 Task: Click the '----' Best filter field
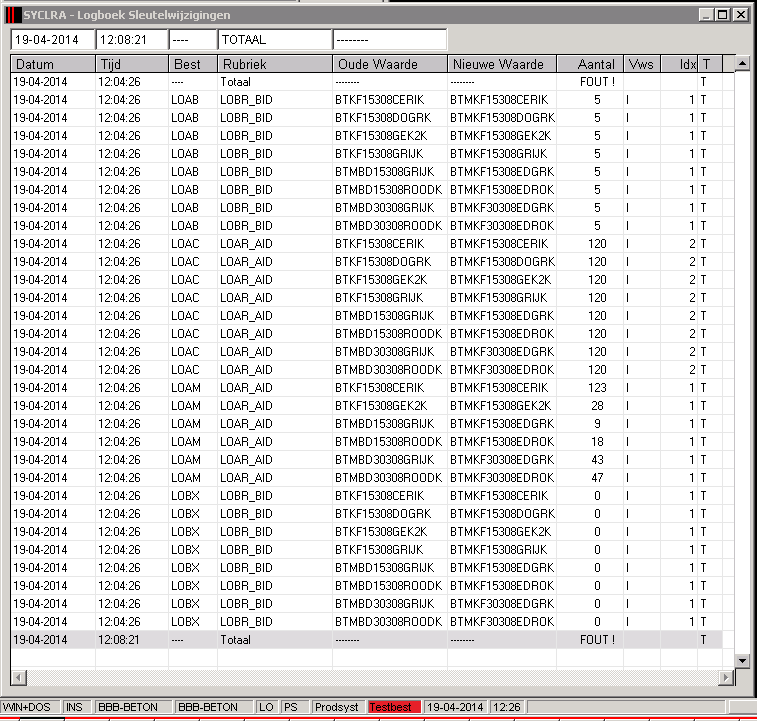click(x=193, y=40)
